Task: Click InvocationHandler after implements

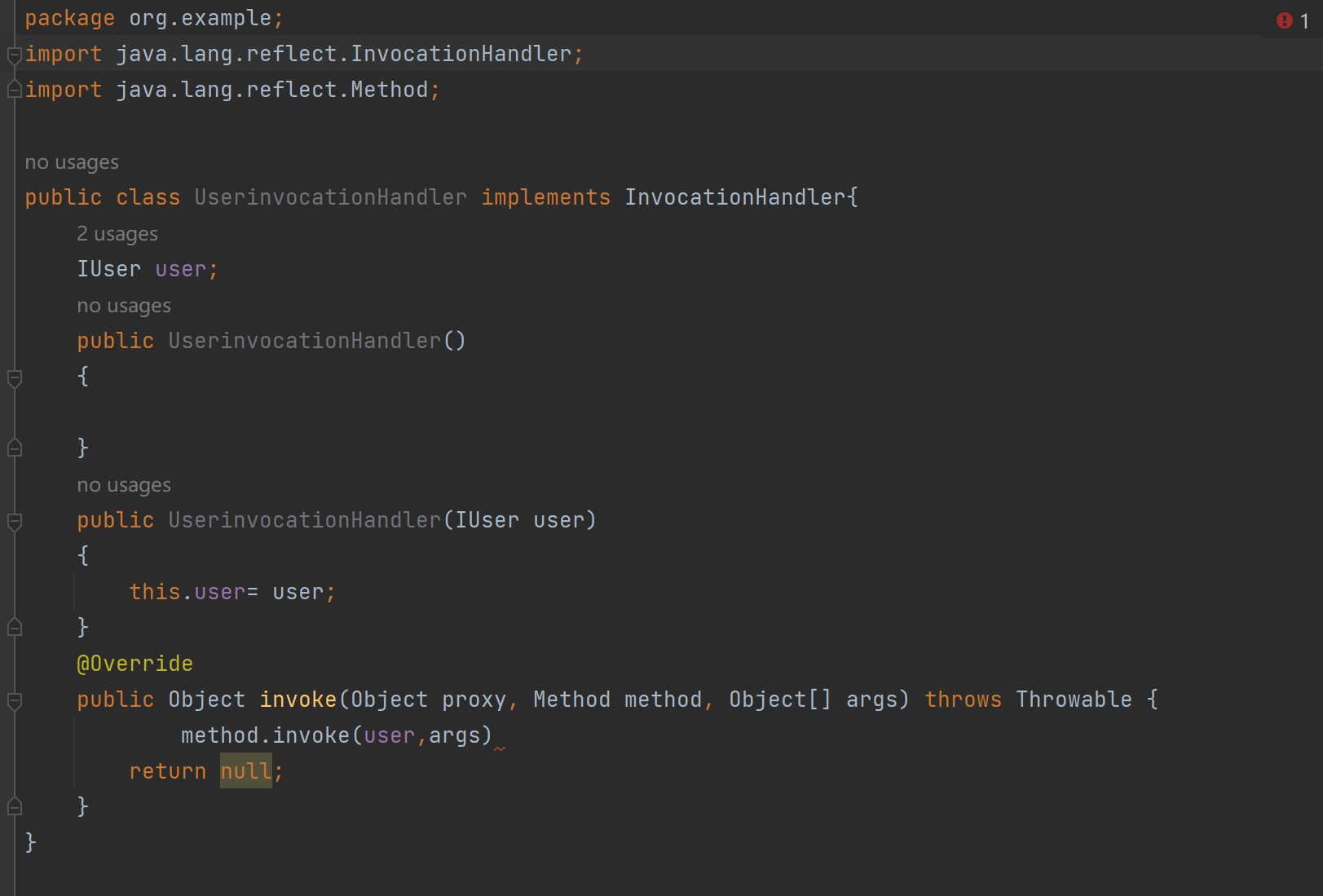Action: click(x=735, y=197)
